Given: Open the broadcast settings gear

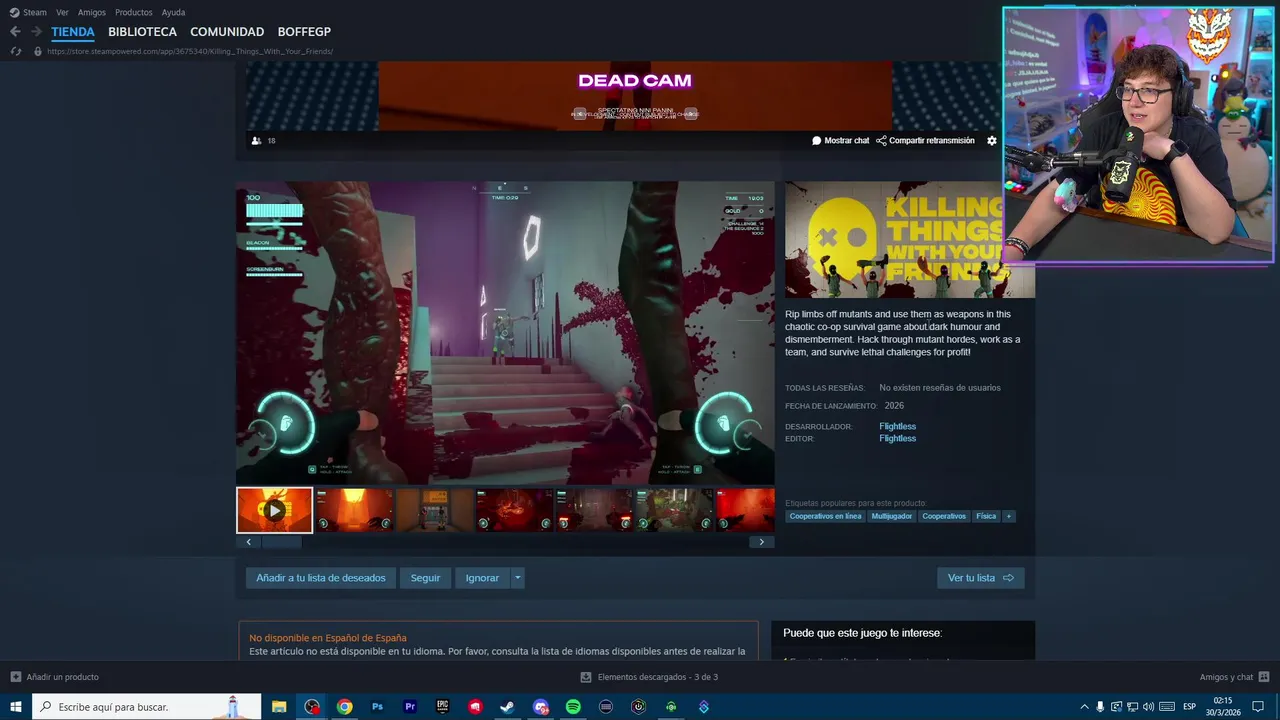Looking at the screenshot, I should pyautogui.click(x=992, y=141).
